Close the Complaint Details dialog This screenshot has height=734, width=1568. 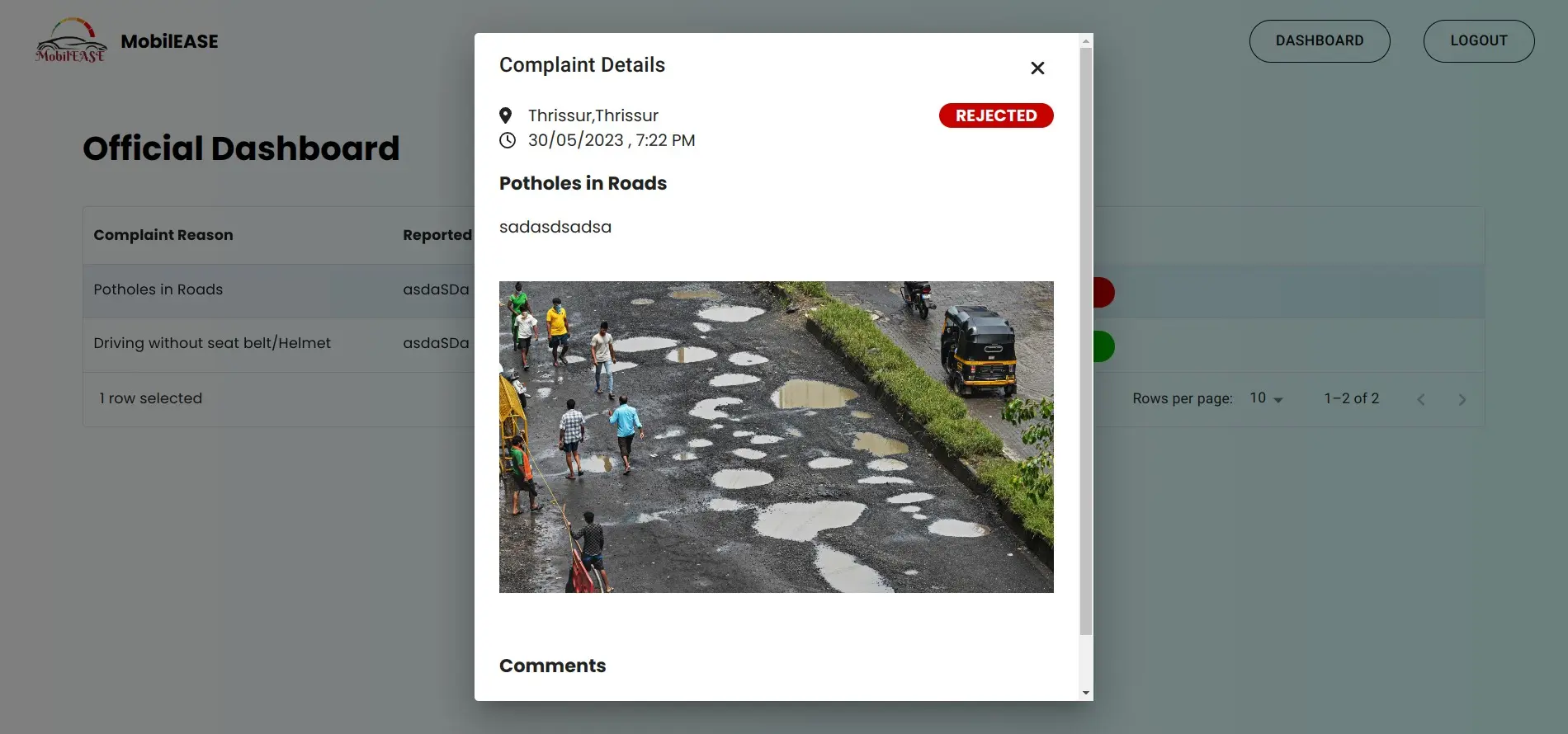click(1037, 68)
